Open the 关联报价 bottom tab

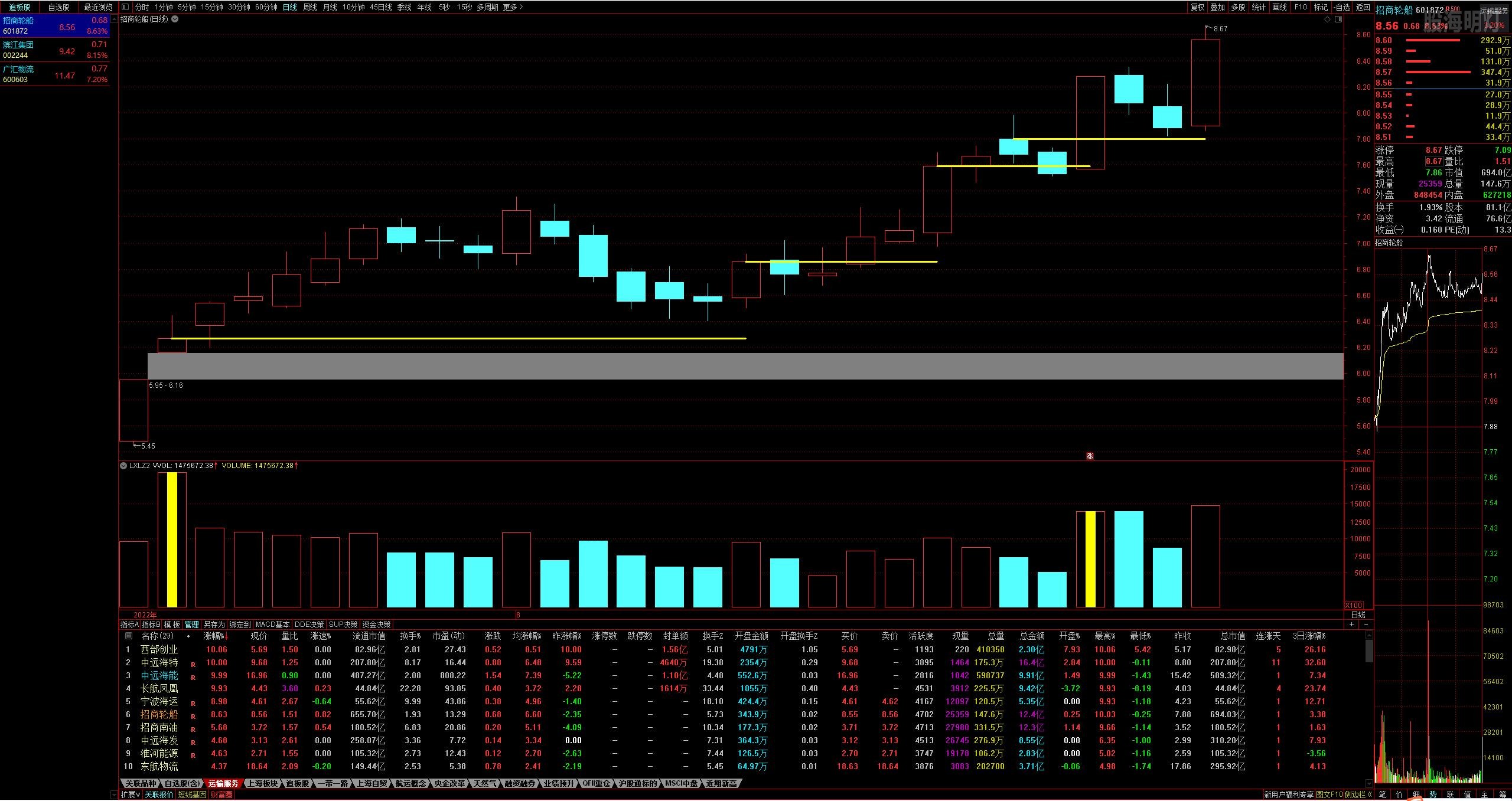point(159,795)
